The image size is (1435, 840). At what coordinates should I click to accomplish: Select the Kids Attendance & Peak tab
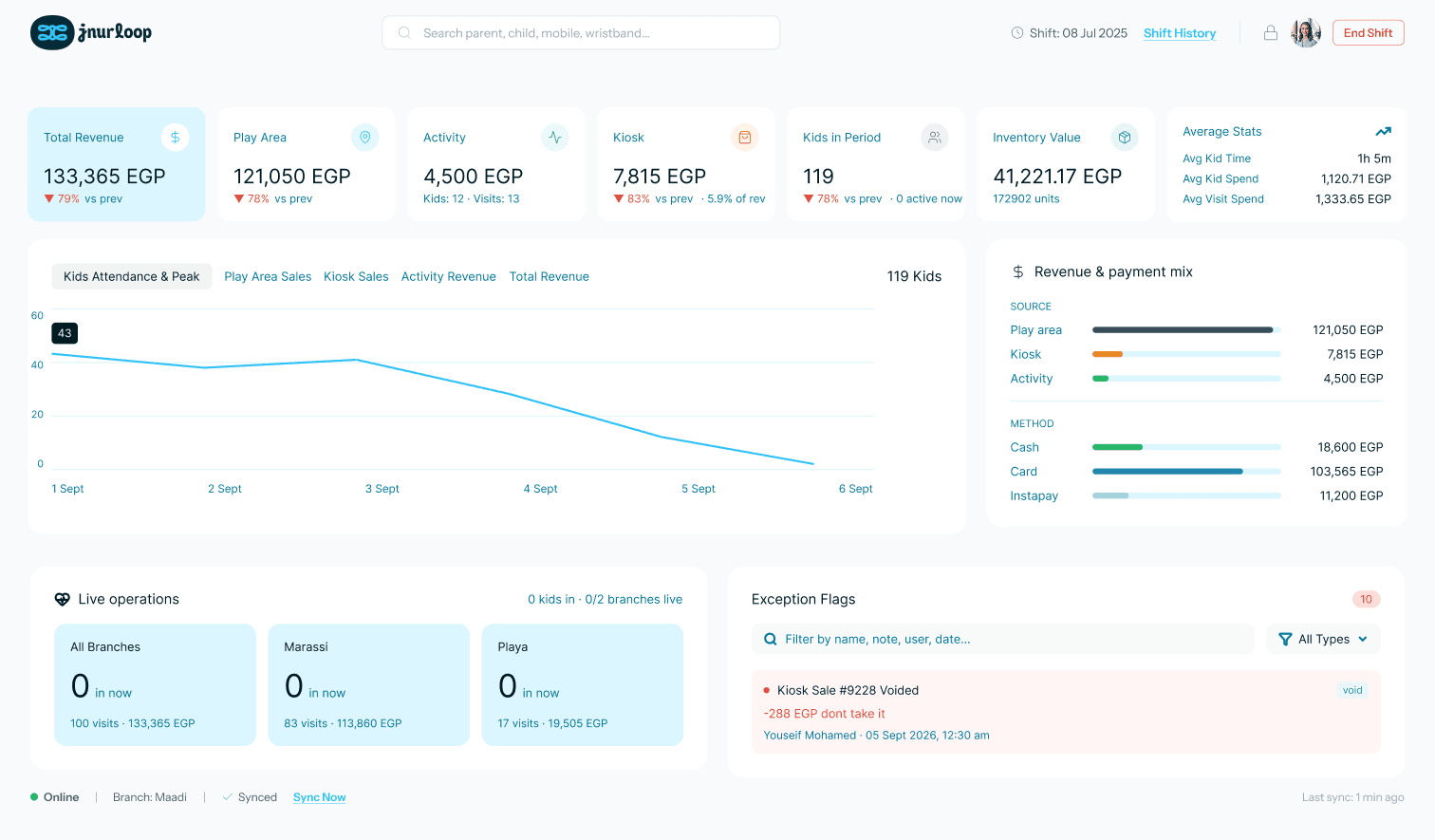(x=132, y=276)
